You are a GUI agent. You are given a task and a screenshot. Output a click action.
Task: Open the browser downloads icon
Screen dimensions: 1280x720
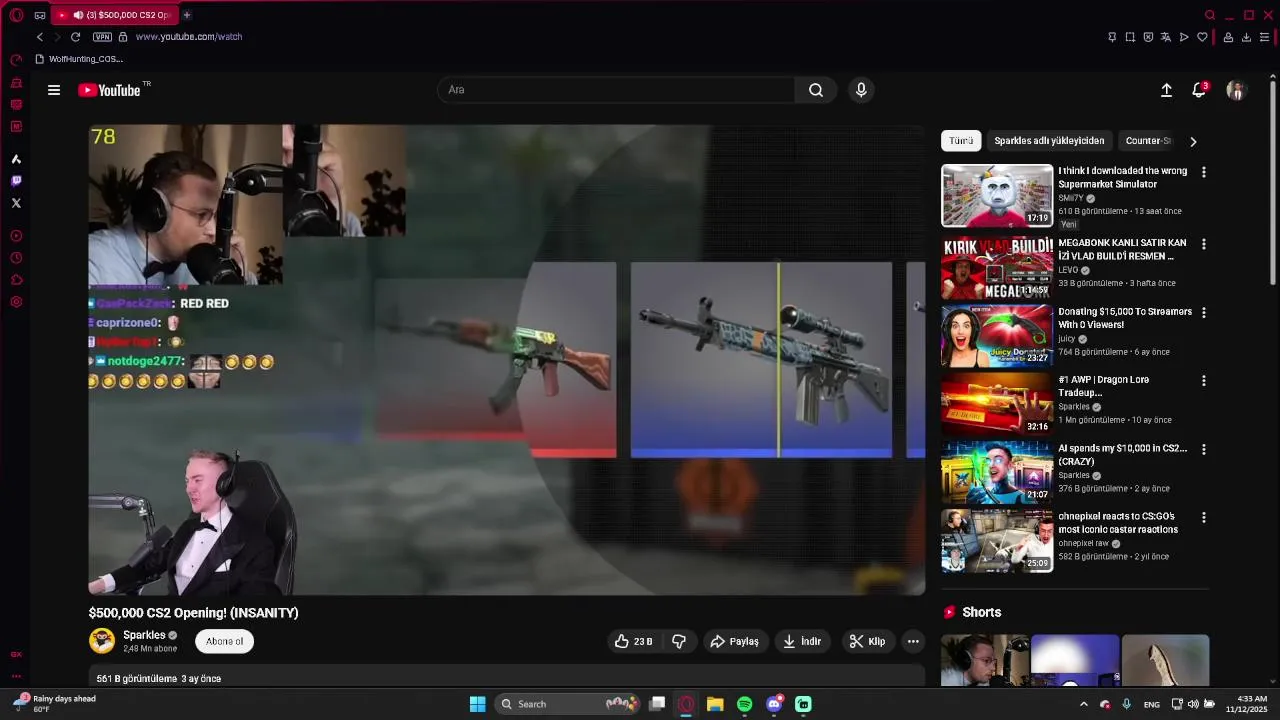tap(1246, 37)
